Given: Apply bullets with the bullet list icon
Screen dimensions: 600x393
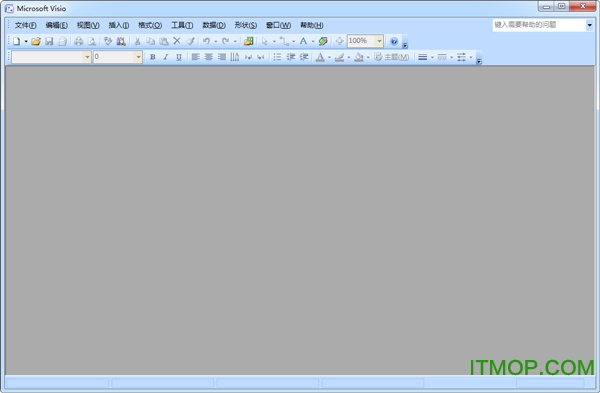Looking at the screenshot, I should [277, 57].
